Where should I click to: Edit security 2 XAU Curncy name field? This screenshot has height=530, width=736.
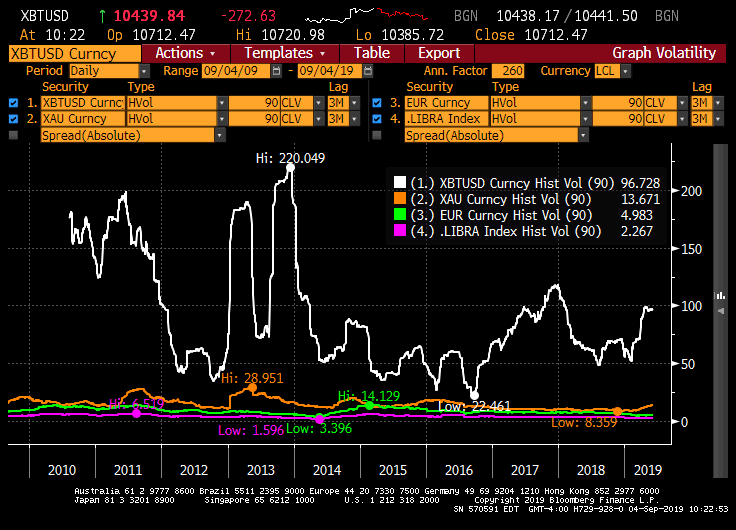click(x=83, y=119)
